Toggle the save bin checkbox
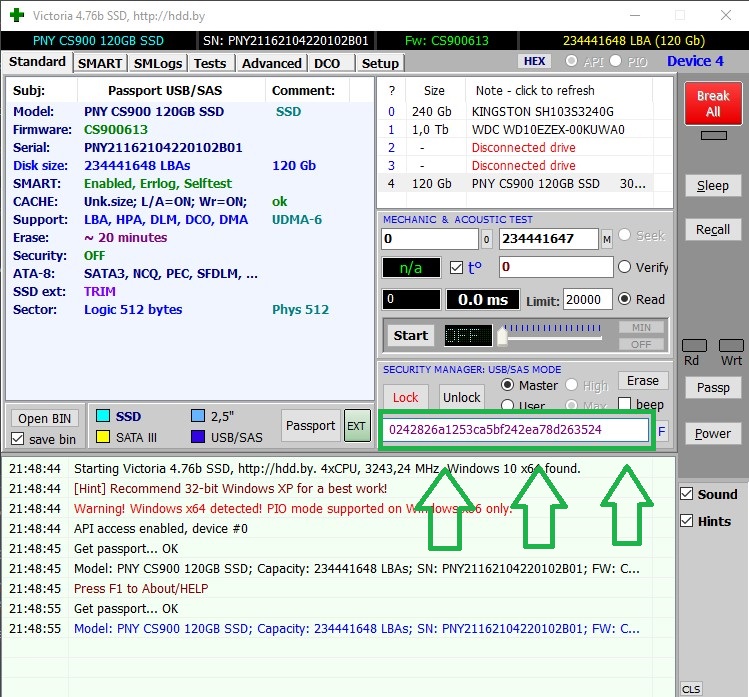749x697 pixels. click(x=17, y=439)
